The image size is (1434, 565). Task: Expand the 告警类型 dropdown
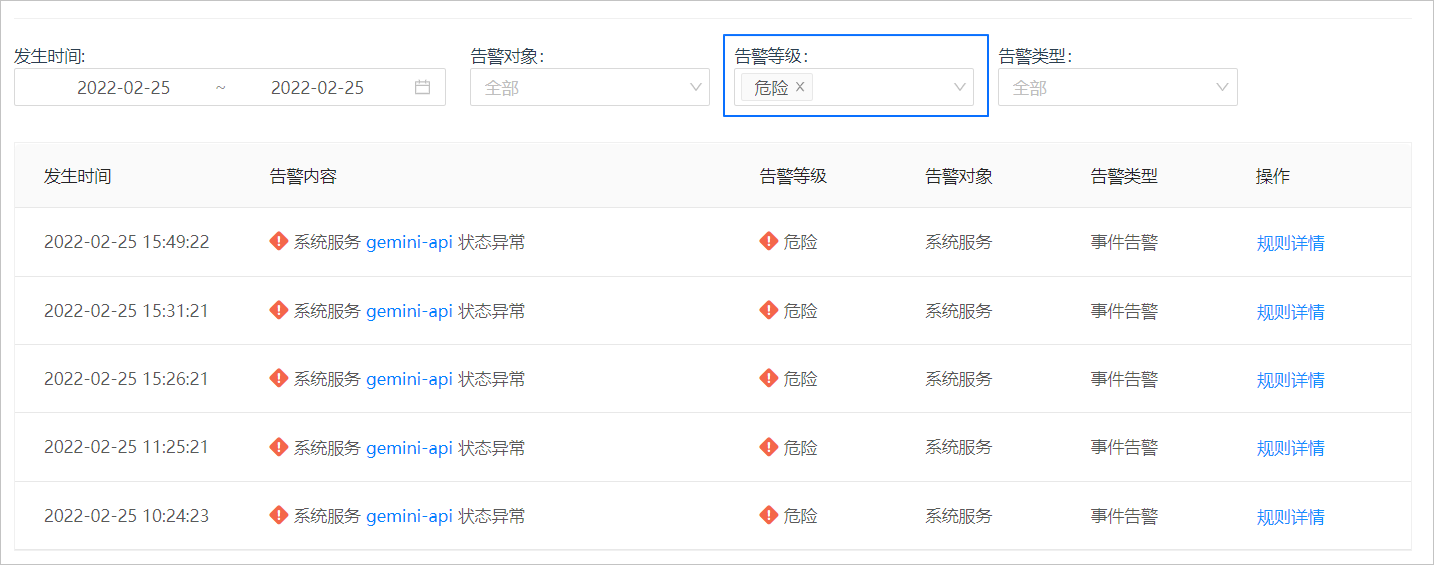tap(1118, 87)
